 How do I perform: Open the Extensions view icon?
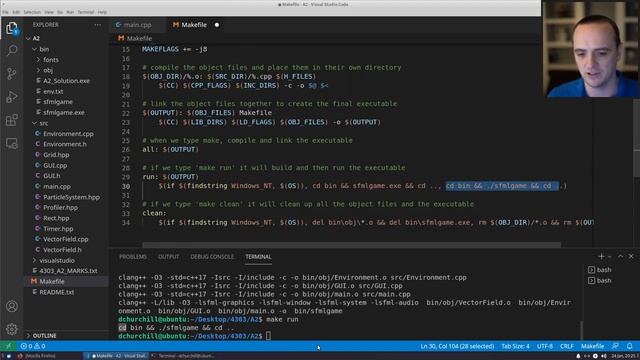tap(12, 120)
